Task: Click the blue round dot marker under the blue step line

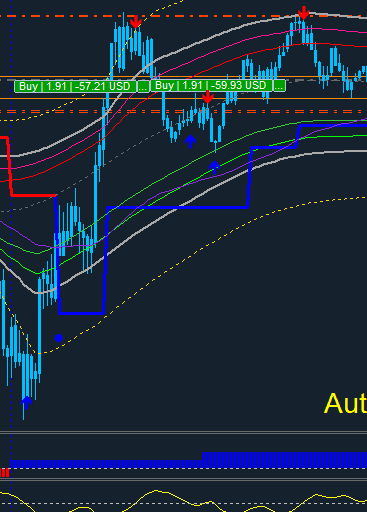Action: [59, 338]
